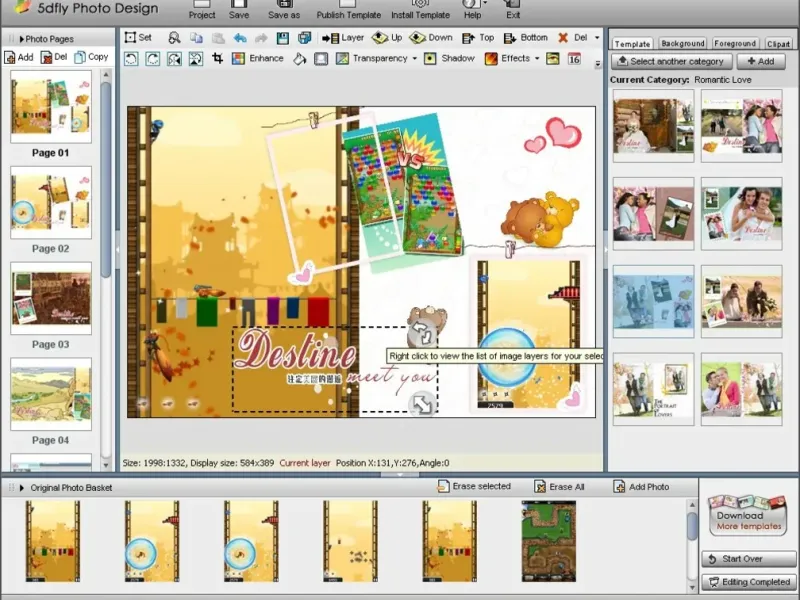Click Select another category button
800x600 pixels.
pos(669,61)
